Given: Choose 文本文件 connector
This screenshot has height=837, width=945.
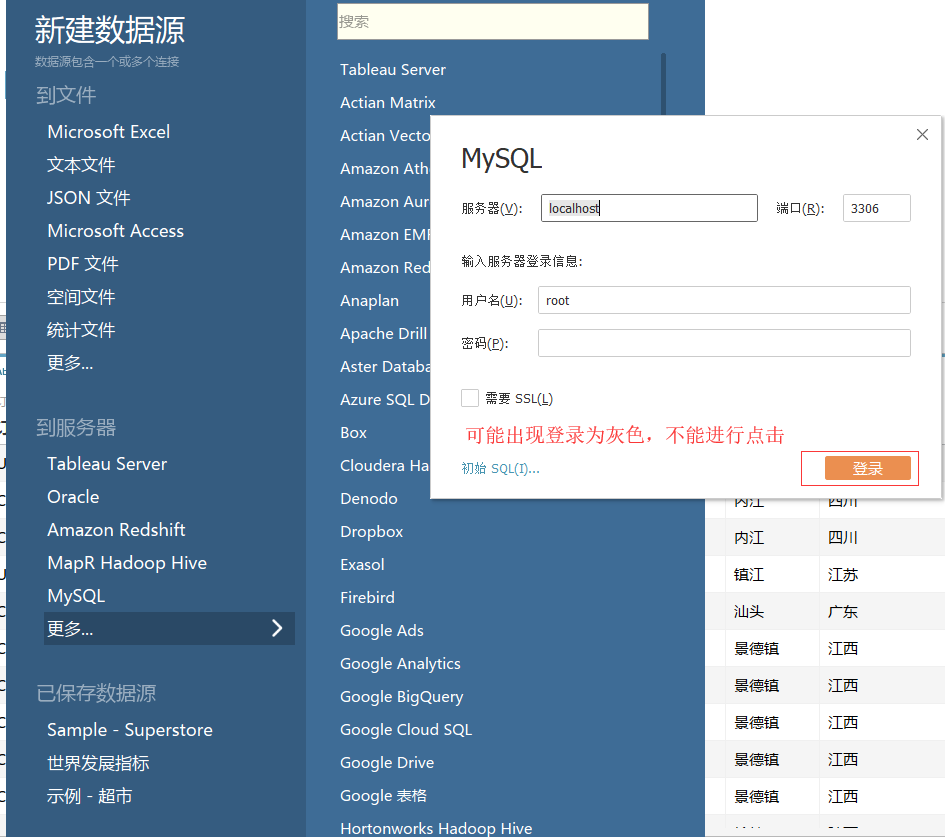Looking at the screenshot, I should point(81,165).
